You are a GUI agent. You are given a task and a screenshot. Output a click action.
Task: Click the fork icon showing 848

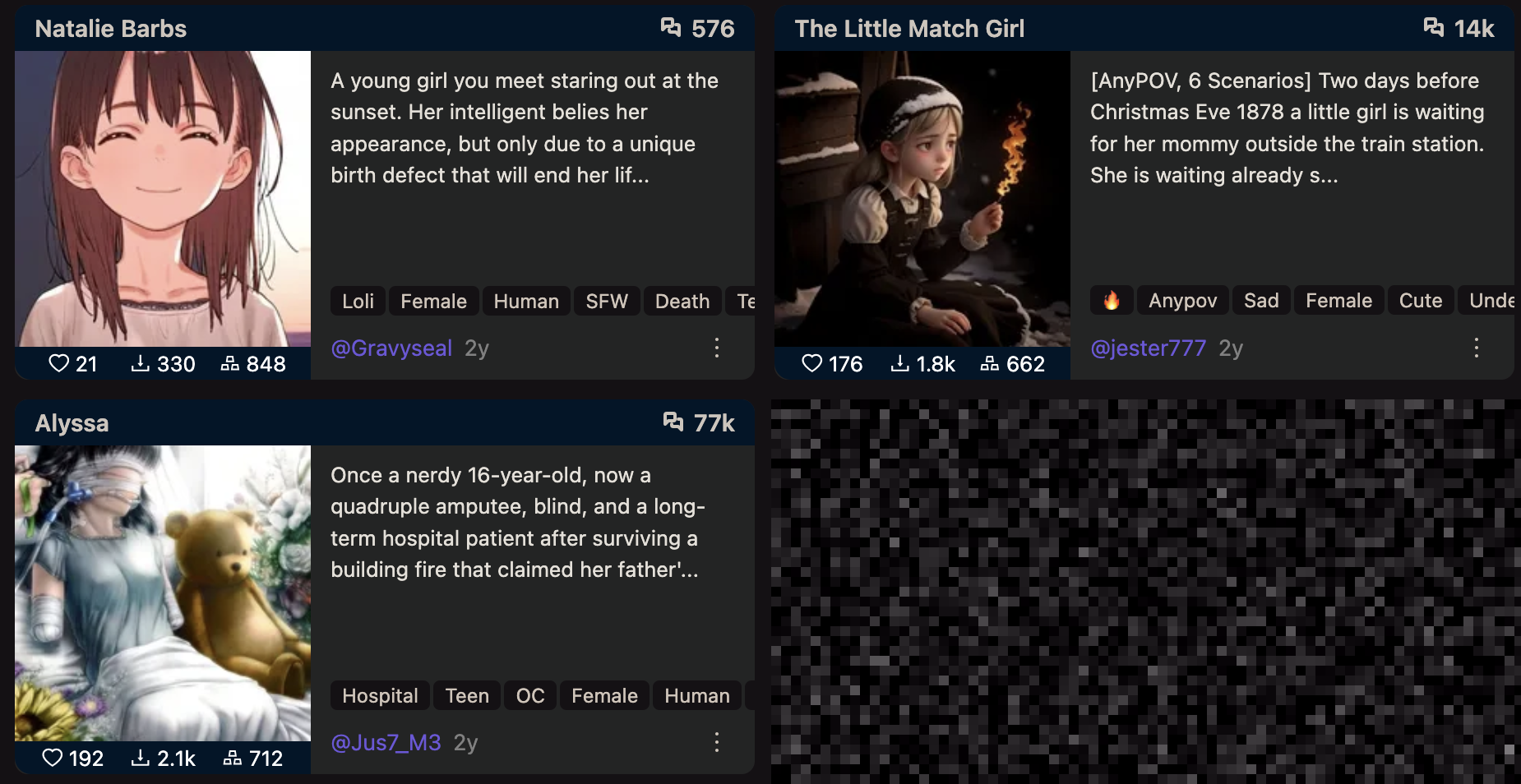tap(230, 363)
